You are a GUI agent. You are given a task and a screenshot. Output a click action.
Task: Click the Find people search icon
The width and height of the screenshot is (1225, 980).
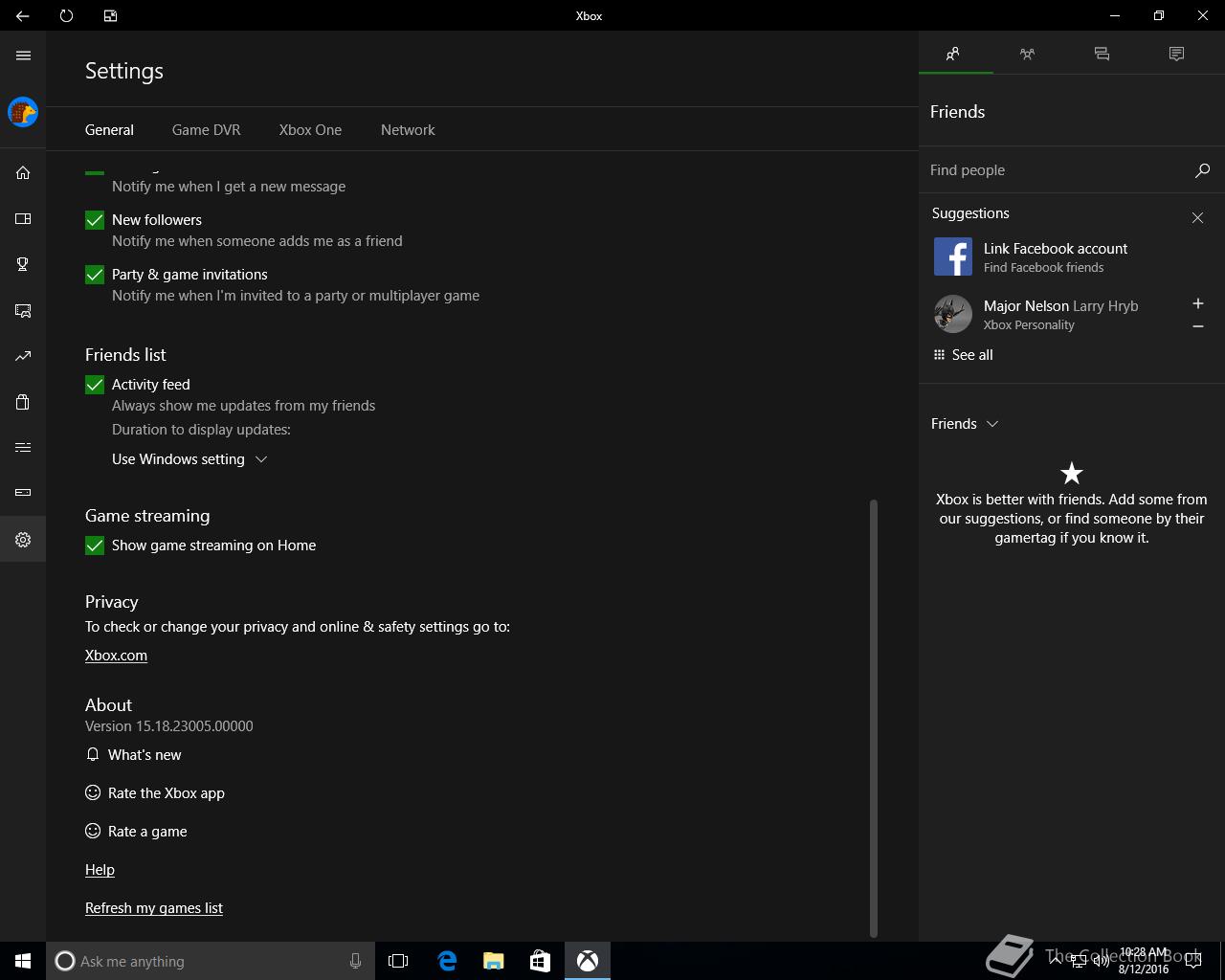point(1202,170)
